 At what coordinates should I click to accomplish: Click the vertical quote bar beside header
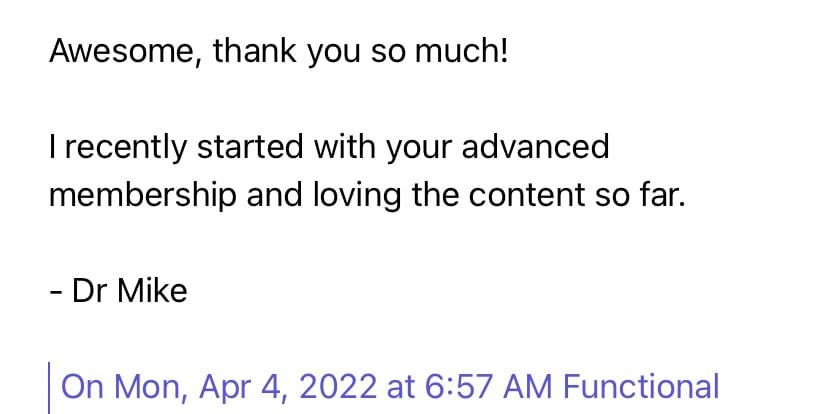click(50, 388)
